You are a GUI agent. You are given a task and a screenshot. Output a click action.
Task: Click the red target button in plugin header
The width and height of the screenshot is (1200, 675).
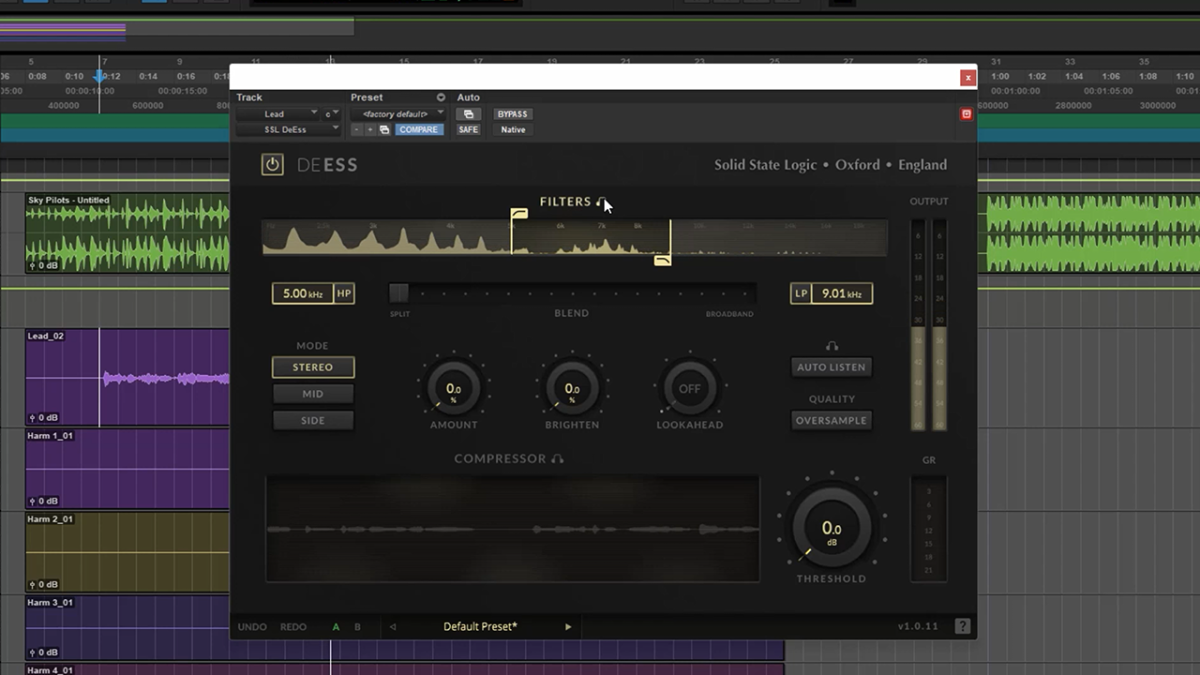point(966,114)
